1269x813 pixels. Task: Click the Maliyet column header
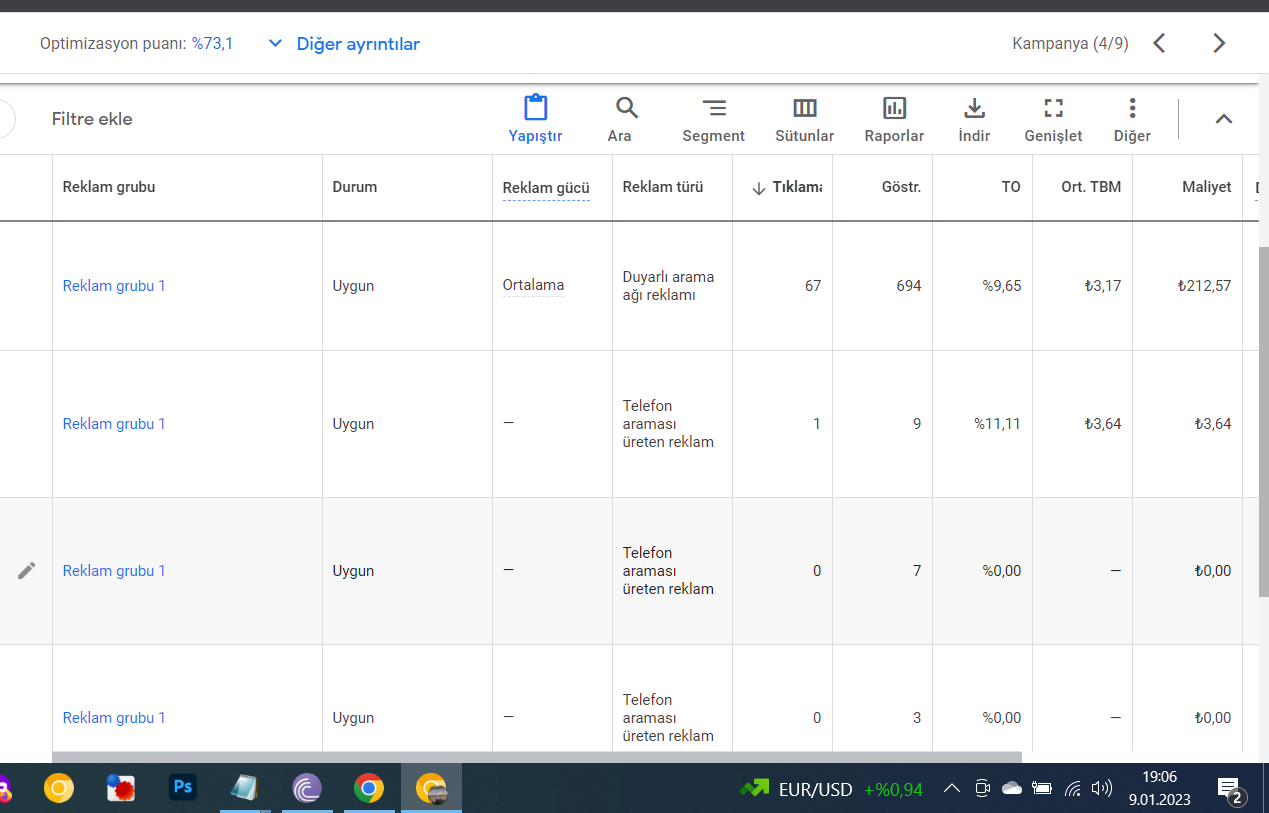click(x=1206, y=187)
